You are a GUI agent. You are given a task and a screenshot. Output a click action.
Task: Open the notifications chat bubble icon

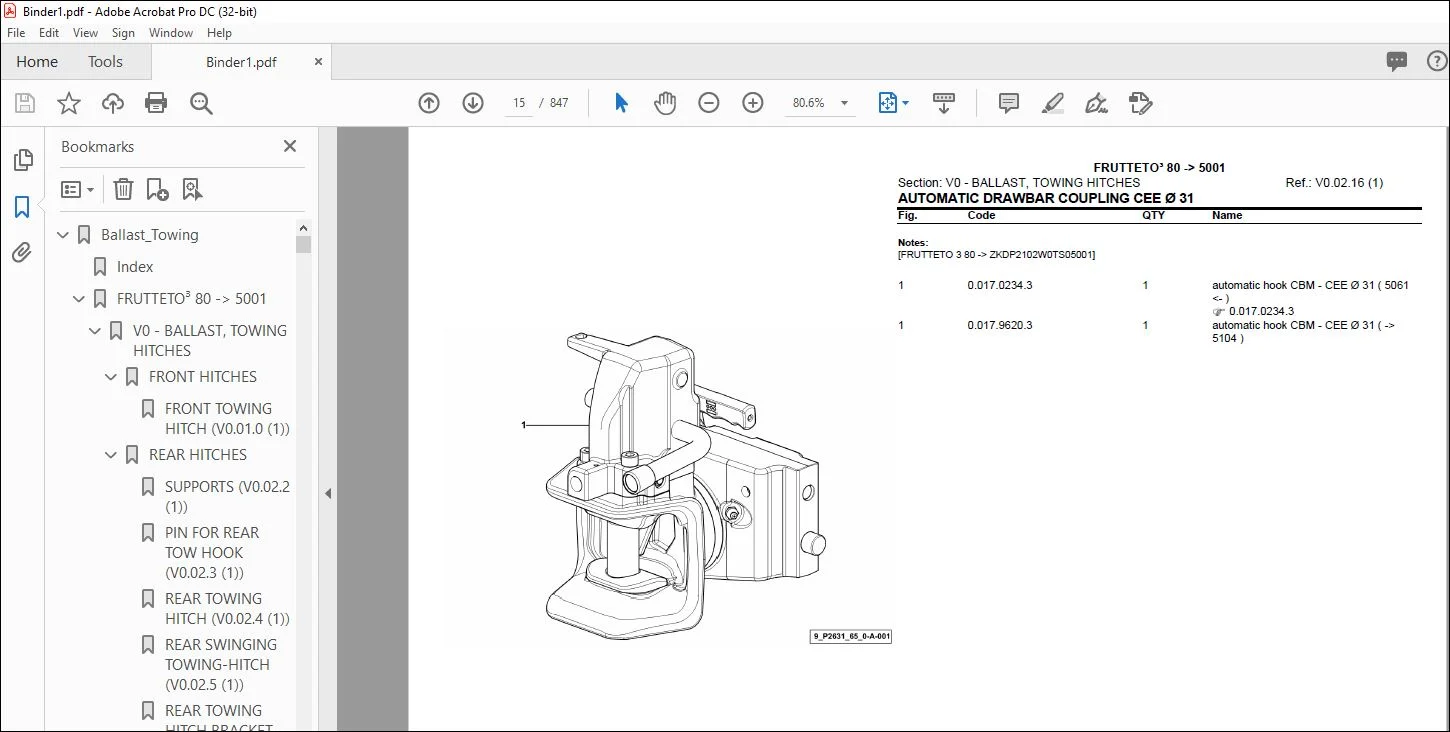(x=1397, y=61)
